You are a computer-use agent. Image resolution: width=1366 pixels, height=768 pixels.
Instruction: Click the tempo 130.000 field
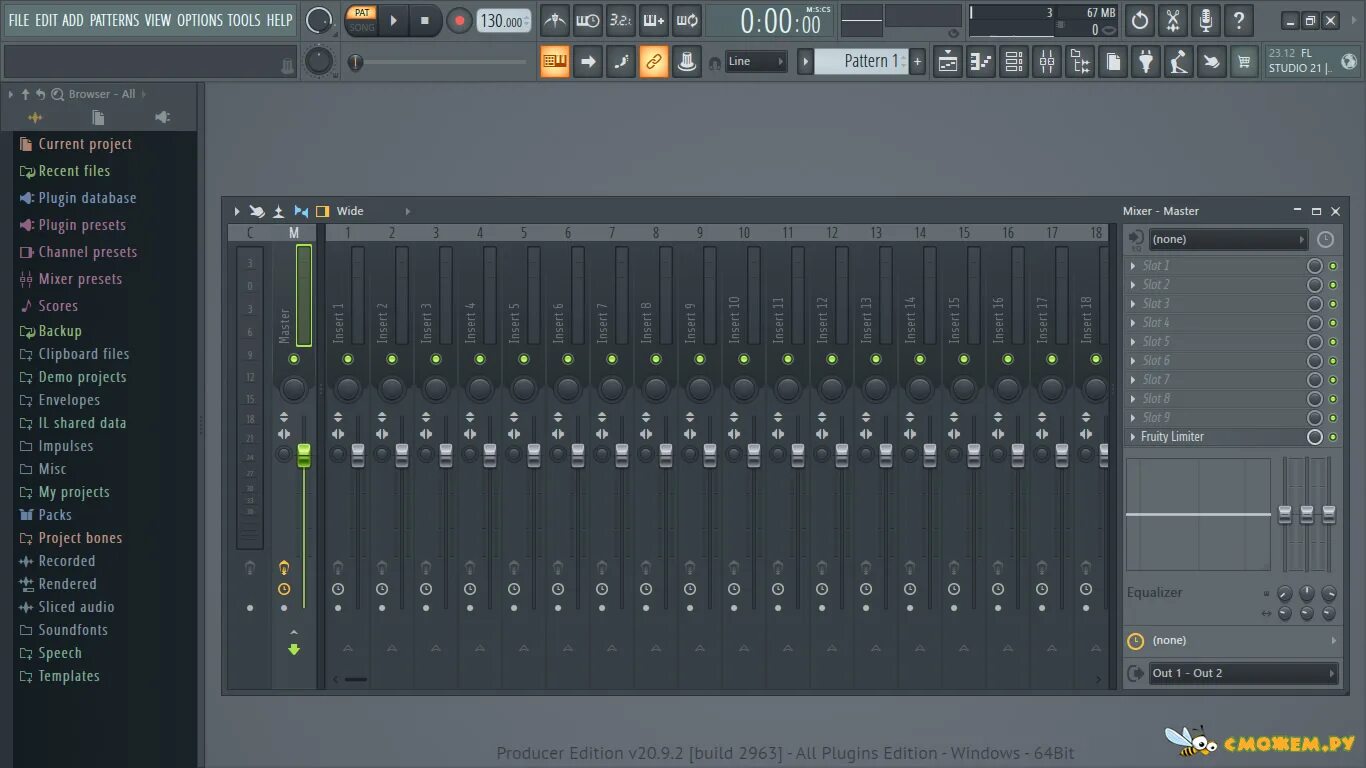coord(504,21)
